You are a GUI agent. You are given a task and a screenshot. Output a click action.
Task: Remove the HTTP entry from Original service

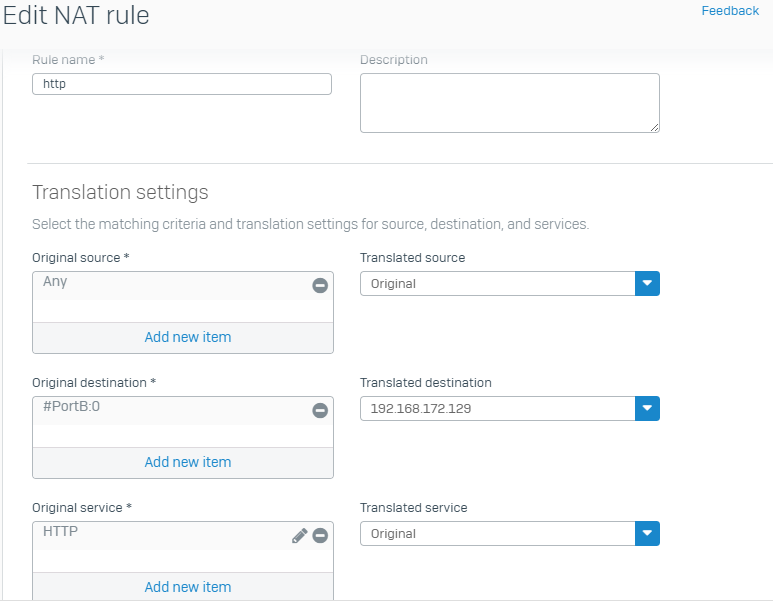320,535
